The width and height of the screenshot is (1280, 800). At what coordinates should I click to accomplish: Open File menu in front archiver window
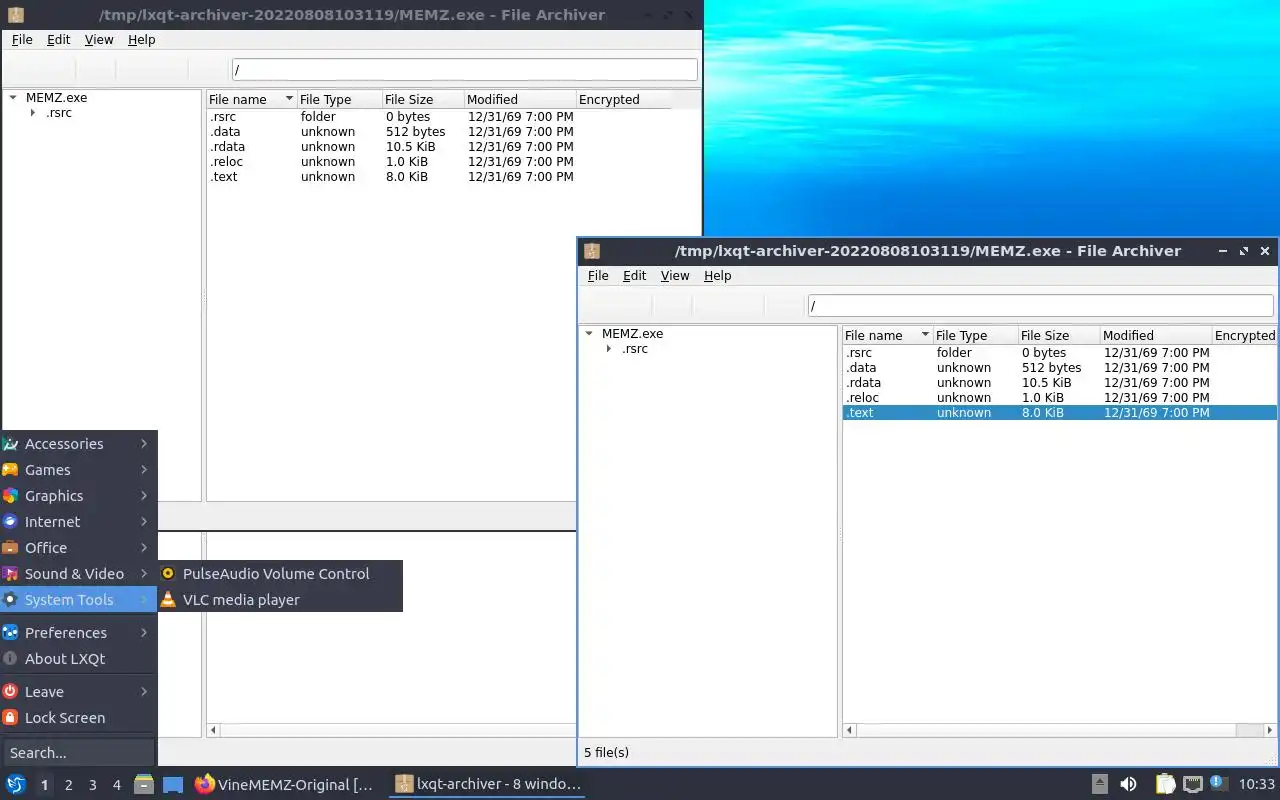click(x=598, y=276)
